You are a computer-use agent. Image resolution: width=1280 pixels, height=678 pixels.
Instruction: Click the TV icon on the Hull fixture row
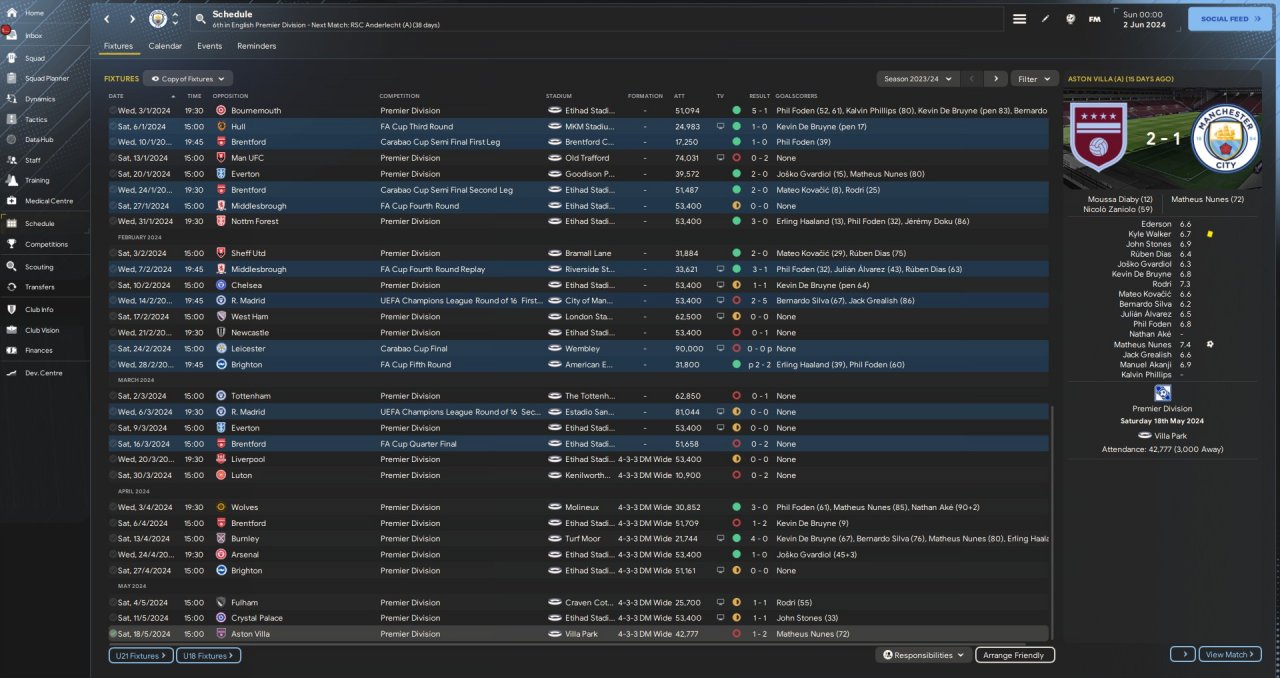[720, 127]
